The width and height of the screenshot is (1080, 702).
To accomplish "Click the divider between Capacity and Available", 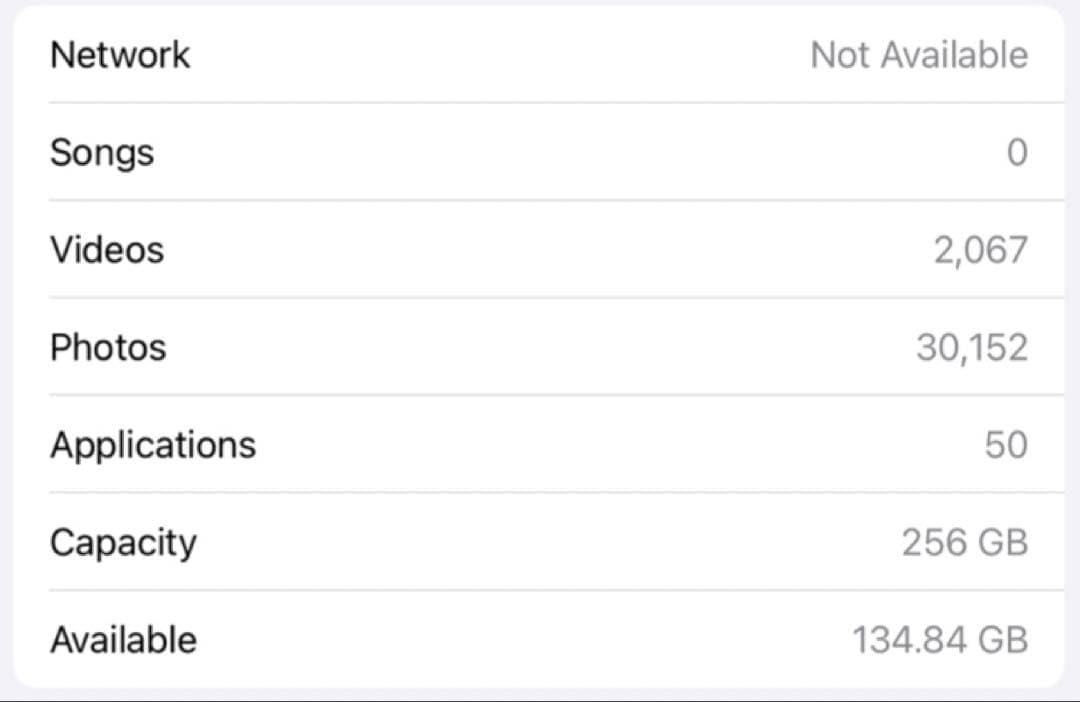I will pos(555,590).
